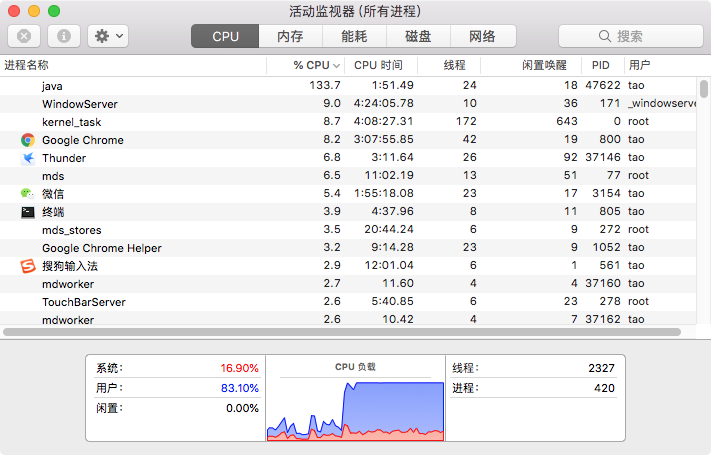Viewport: 711px width, 455px height.
Task: Sort processes by PID column header
Action: [x=600, y=65]
